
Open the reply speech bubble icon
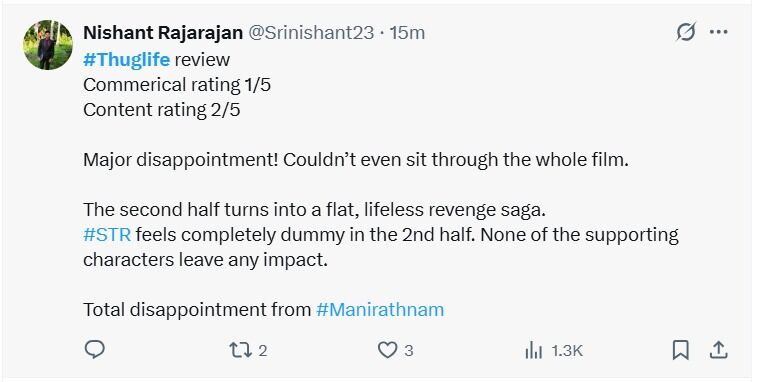95,350
